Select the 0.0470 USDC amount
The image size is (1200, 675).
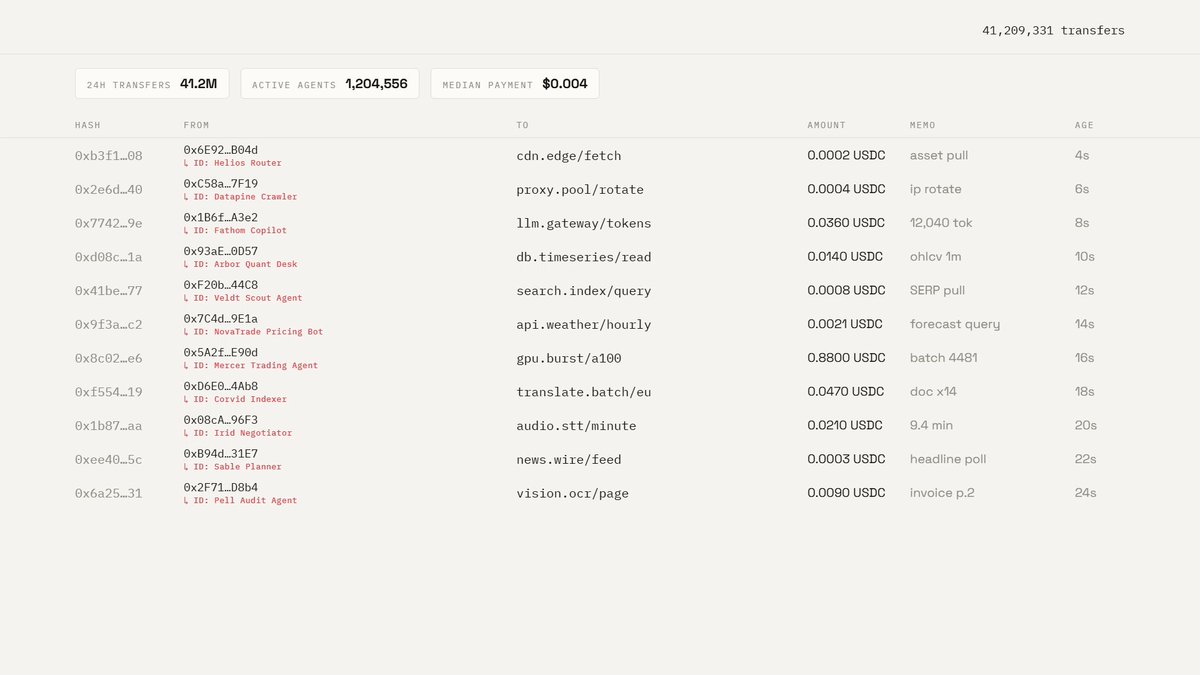pyautogui.click(x=846, y=392)
